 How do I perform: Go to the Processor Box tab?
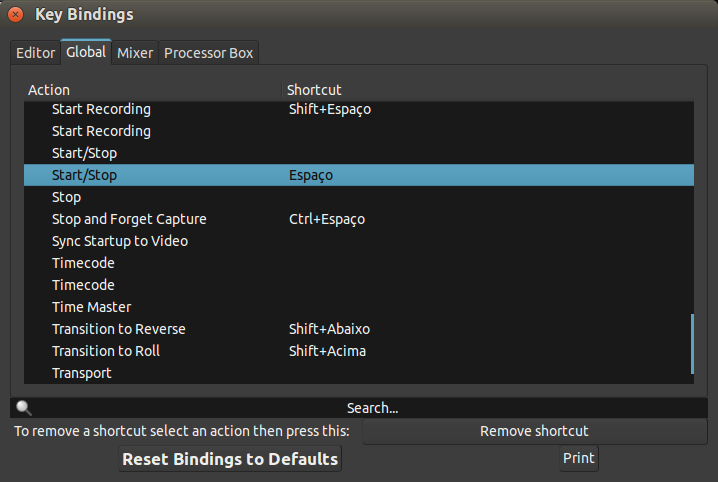[x=209, y=53]
